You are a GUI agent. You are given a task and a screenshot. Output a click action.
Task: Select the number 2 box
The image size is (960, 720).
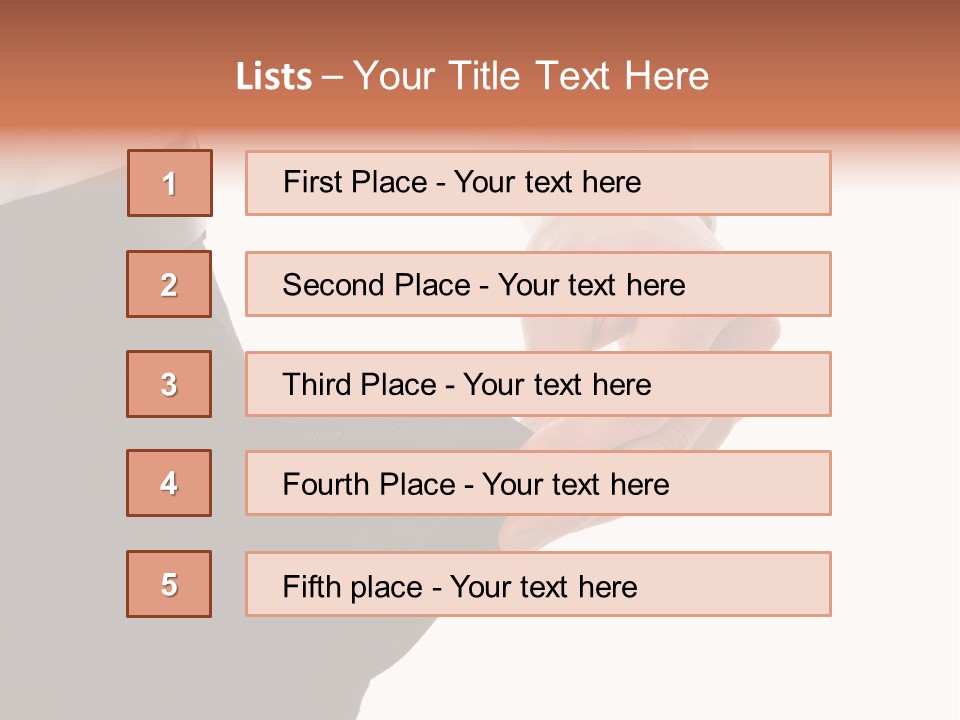tap(169, 284)
